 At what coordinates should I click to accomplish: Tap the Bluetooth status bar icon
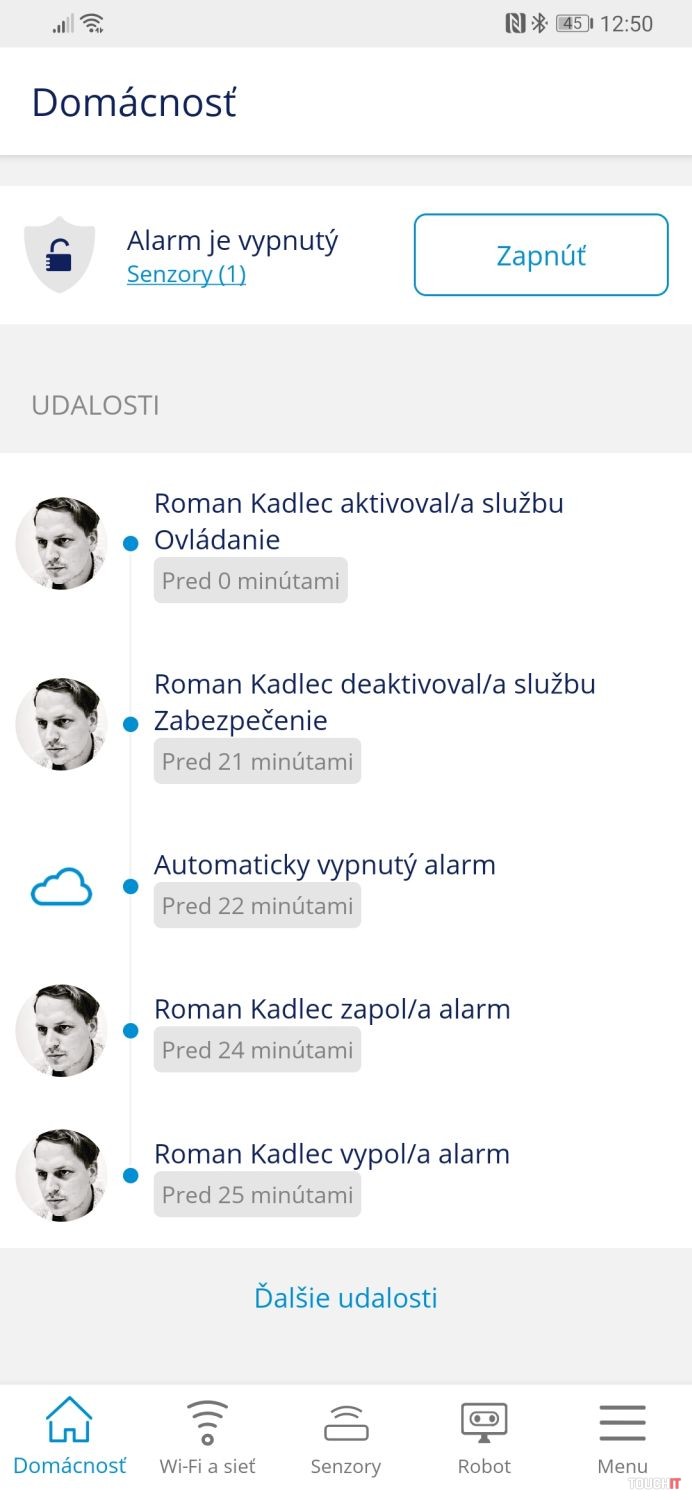click(539, 23)
